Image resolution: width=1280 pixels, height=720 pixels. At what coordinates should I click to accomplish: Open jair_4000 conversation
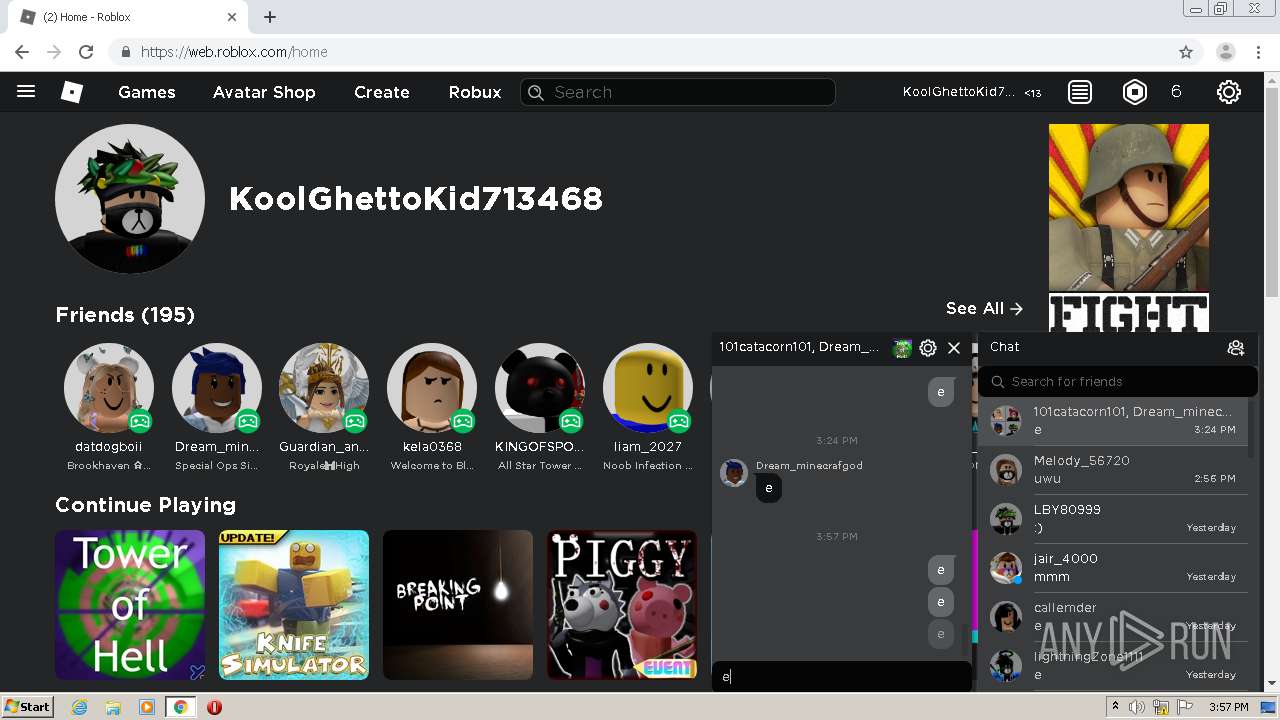[1113, 567]
